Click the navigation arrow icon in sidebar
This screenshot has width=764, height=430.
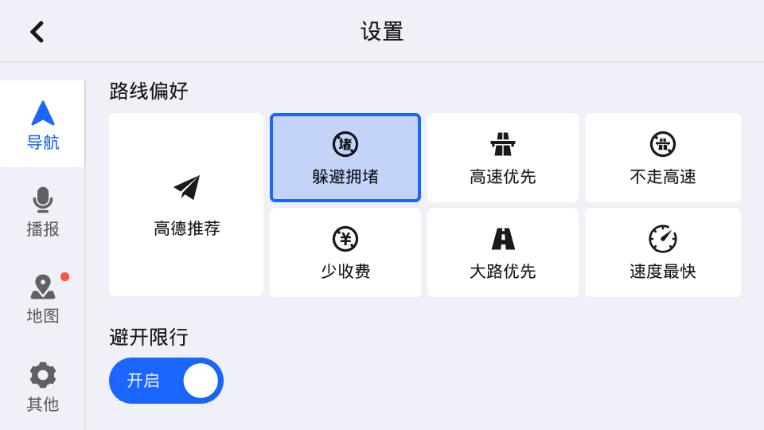click(43, 113)
